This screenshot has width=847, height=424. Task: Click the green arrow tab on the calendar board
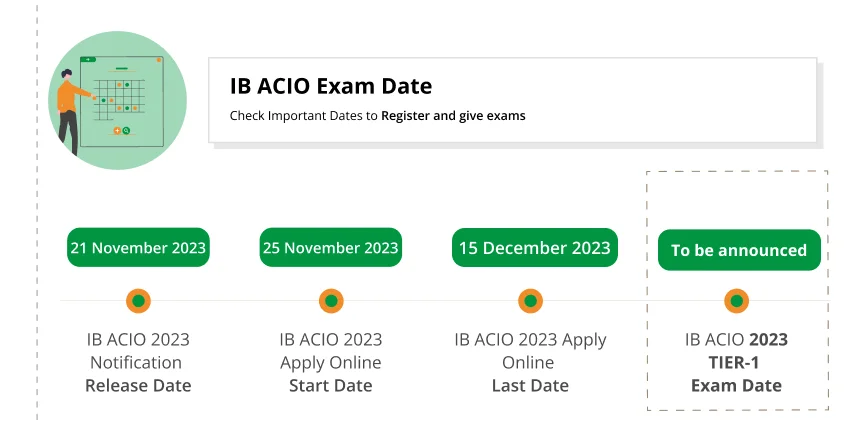point(88,60)
